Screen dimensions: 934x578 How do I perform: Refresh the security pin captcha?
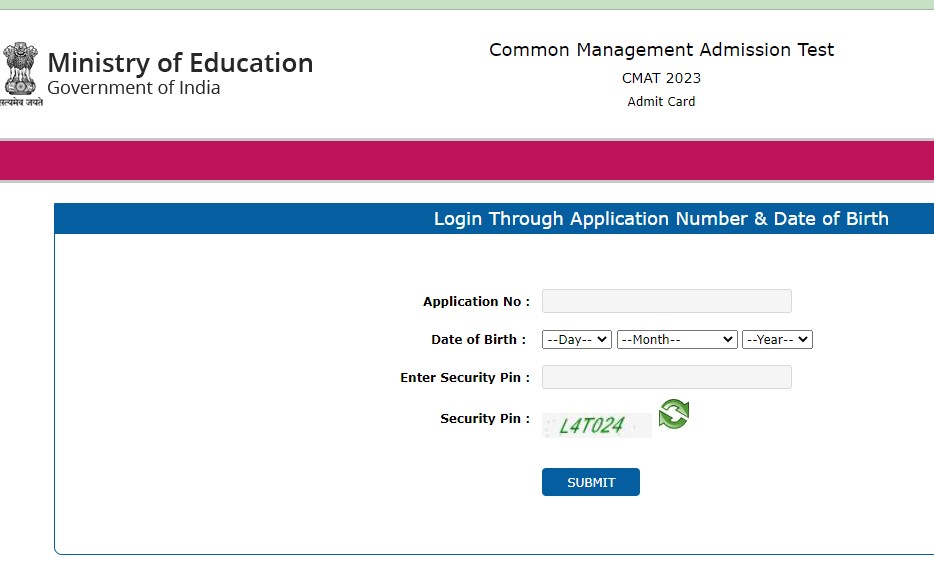click(x=674, y=414)
